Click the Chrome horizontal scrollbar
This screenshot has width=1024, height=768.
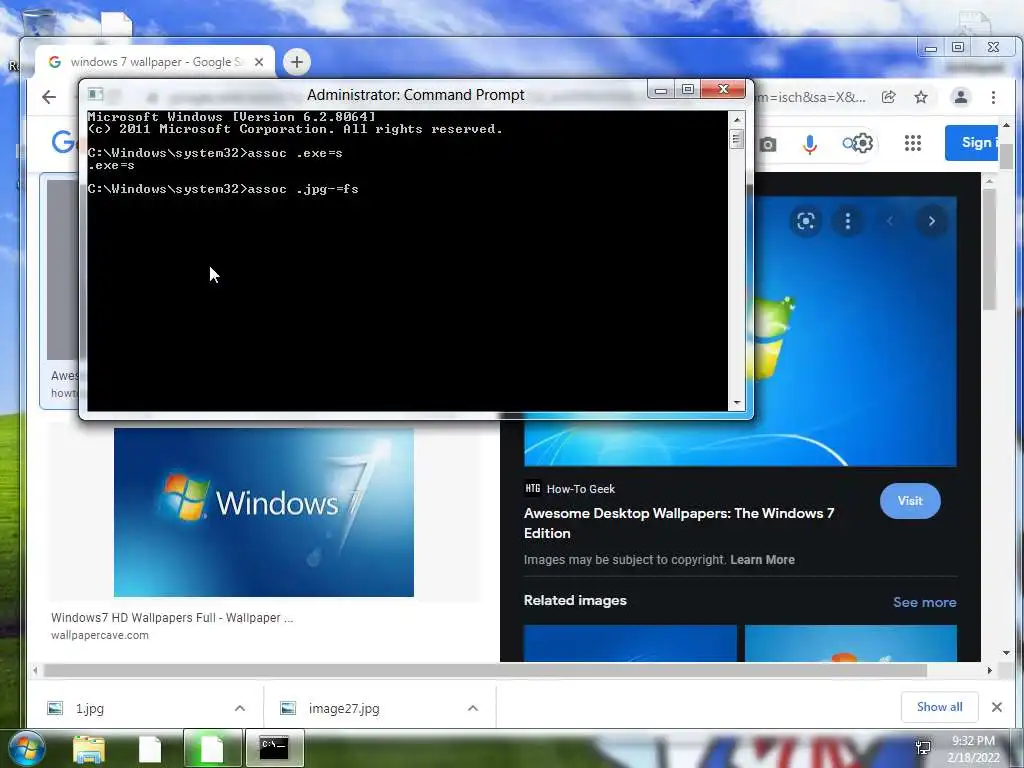pos(485,671)
